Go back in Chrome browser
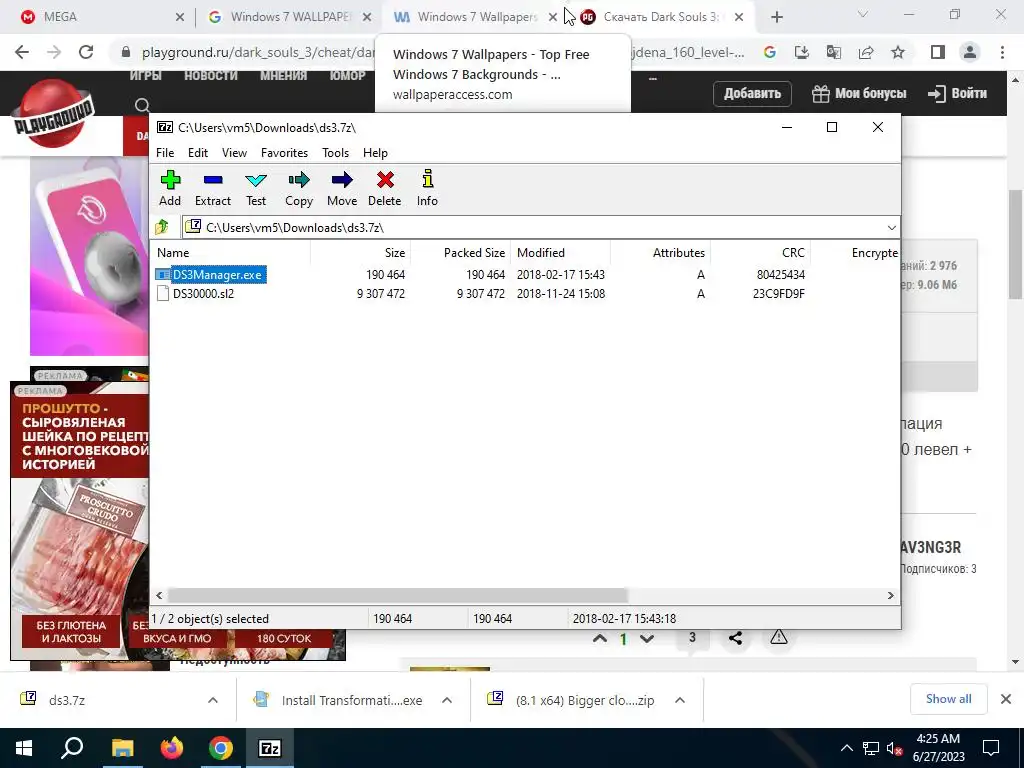 (x=22, y=52)
